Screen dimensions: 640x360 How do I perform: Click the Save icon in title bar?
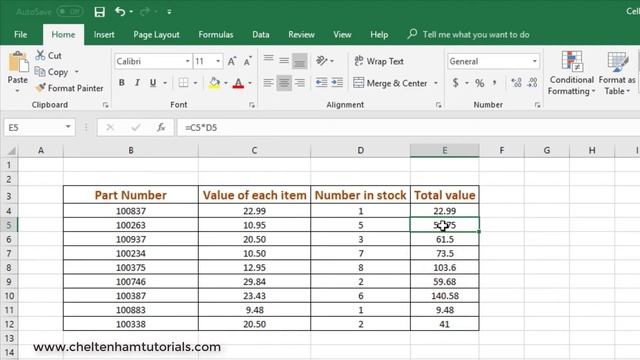pyautogui.click(x=100, y=12)
